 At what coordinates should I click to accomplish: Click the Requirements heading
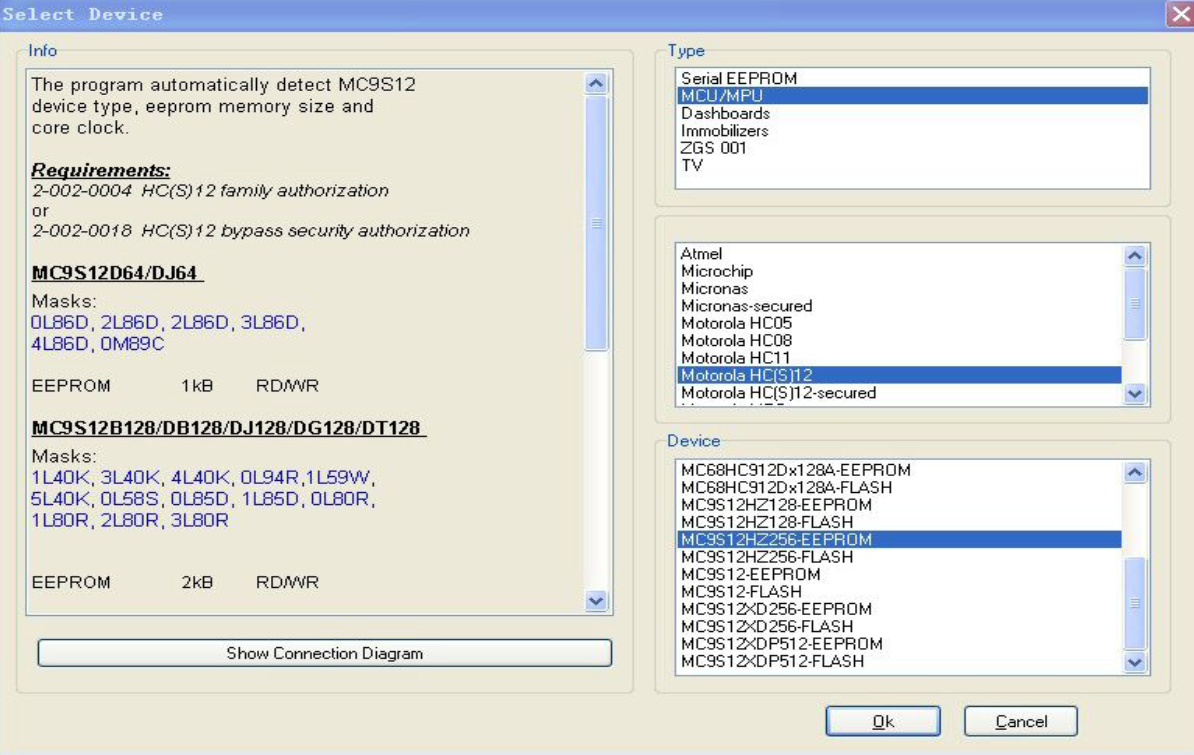point(101,170)
